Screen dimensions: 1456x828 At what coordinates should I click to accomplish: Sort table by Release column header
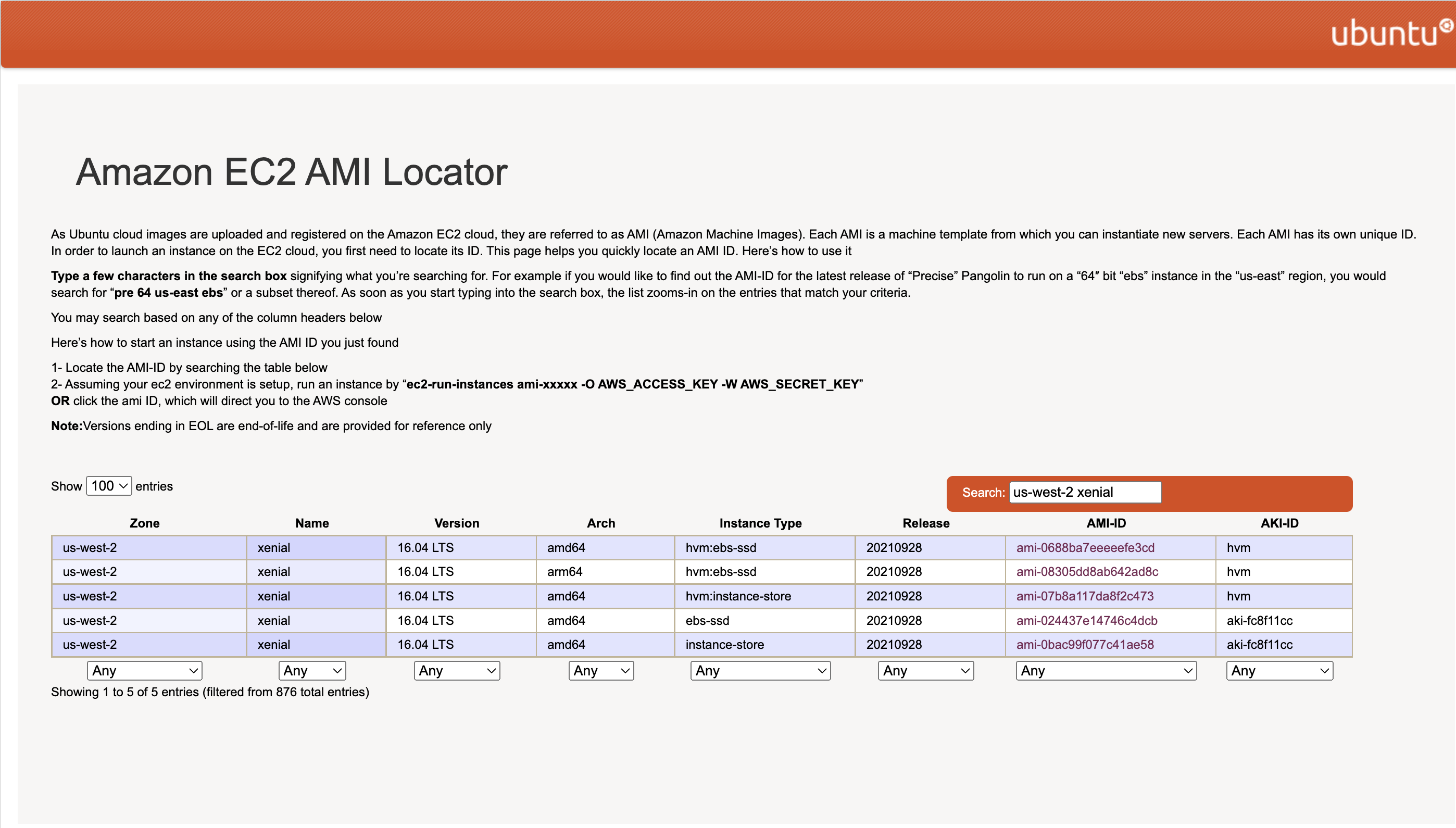(x=925, y=523)
